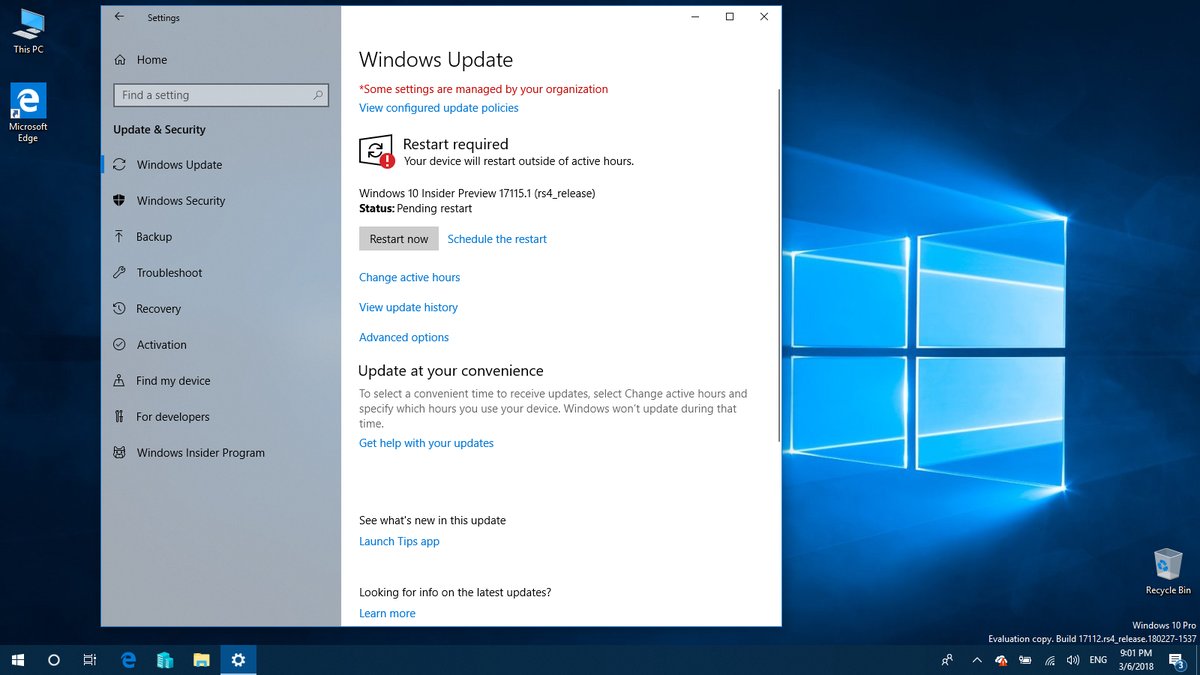The image size is (1200, 675).
Task: Click the ENG language indicator
Action: pos(1097,660)
